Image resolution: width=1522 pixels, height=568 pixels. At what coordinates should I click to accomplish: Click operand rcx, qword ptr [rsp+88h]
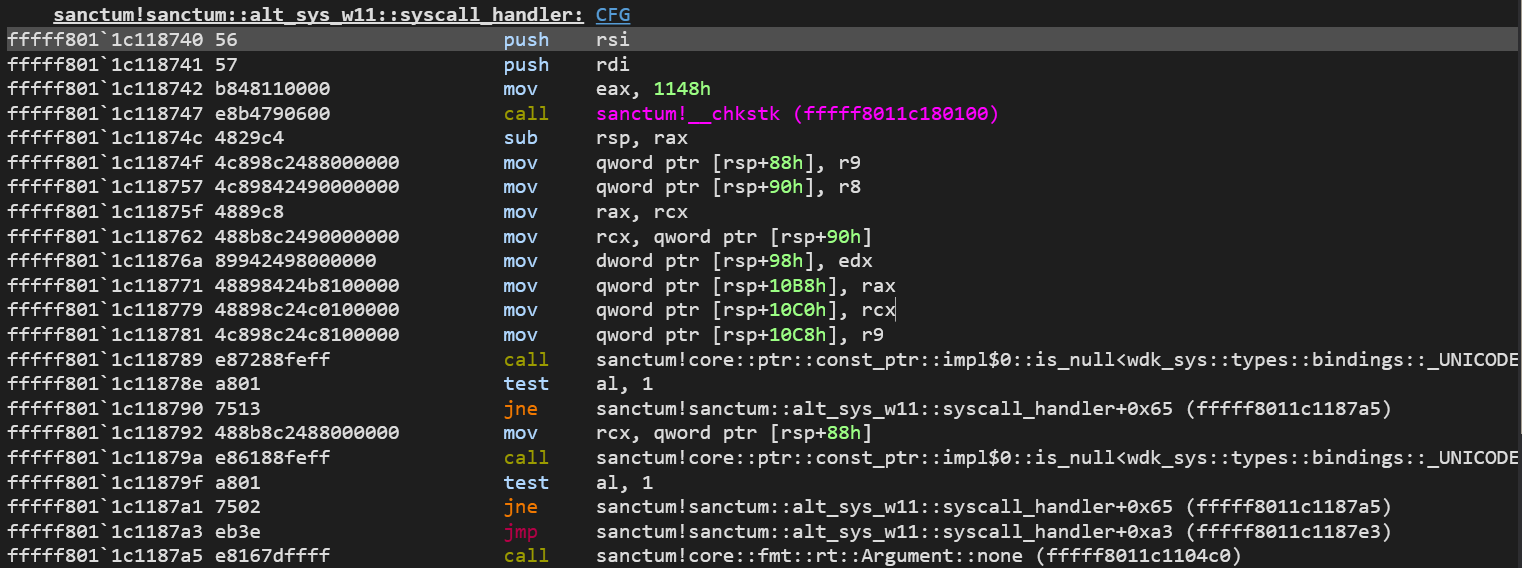point(734,433)
